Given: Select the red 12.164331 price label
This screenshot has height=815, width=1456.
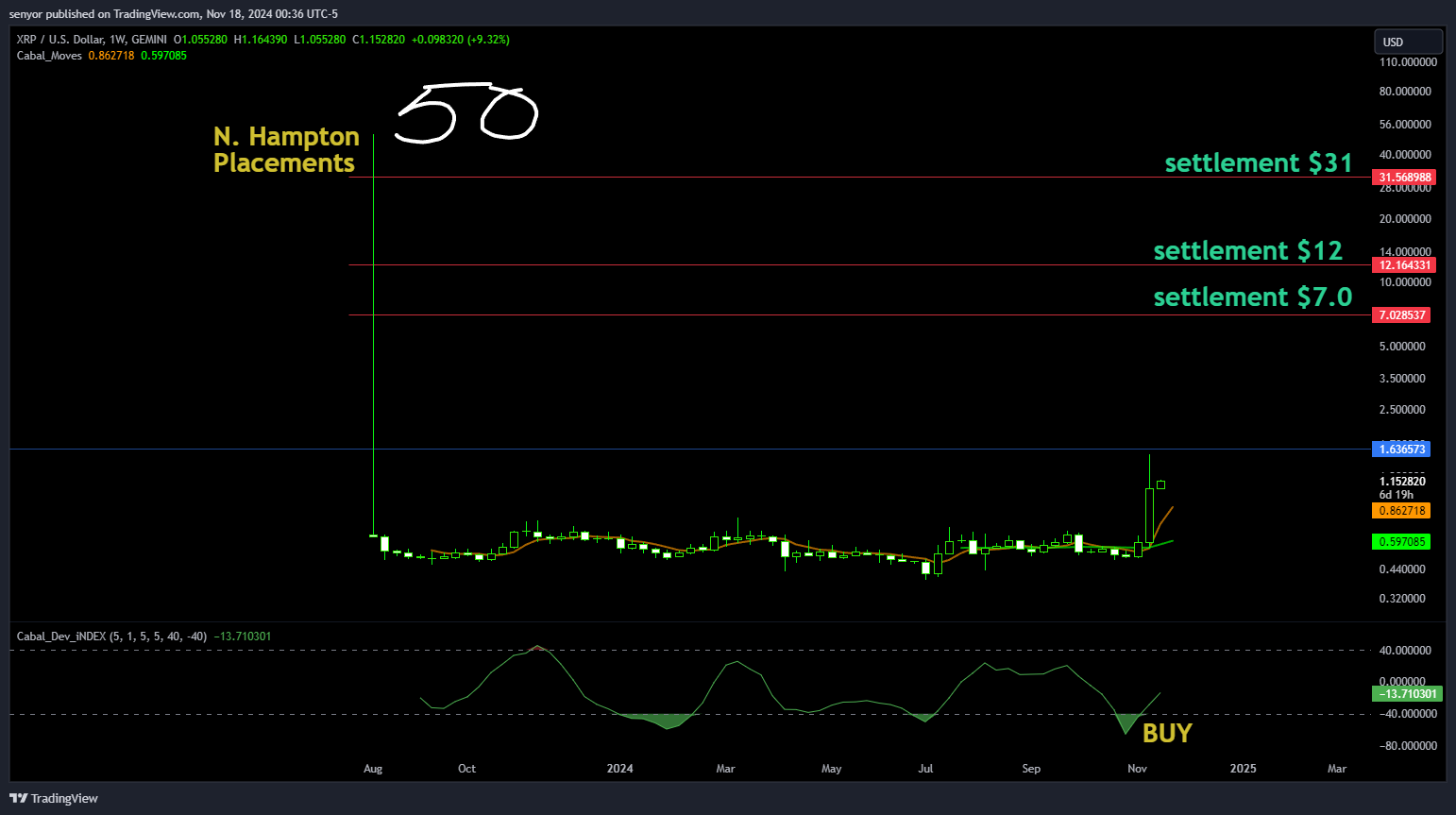Looking at the screenshot, I should click(x=1403, y=265).
